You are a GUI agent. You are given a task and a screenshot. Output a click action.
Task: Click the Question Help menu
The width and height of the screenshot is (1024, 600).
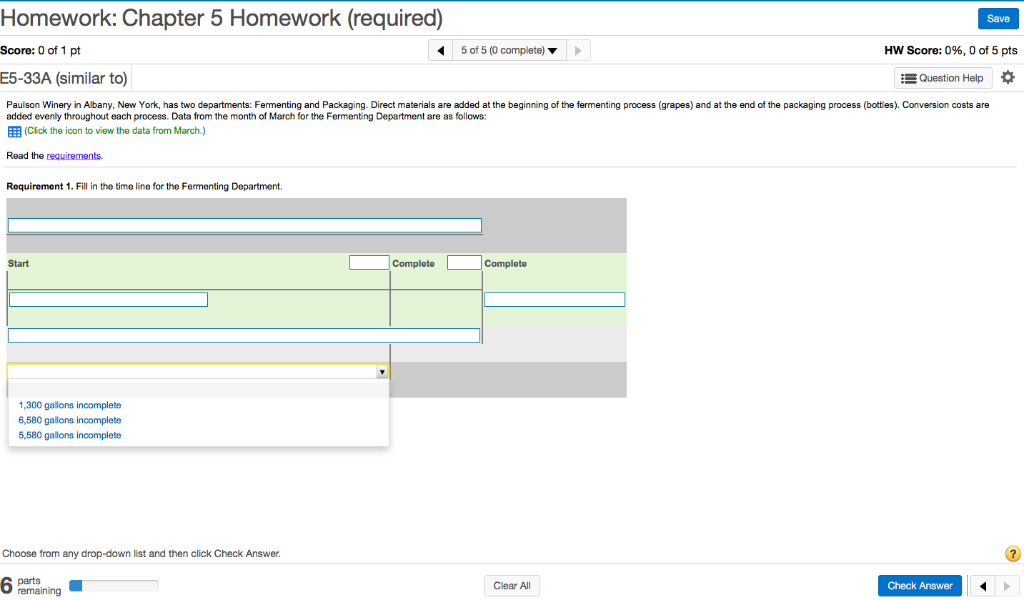click(942, 77)
